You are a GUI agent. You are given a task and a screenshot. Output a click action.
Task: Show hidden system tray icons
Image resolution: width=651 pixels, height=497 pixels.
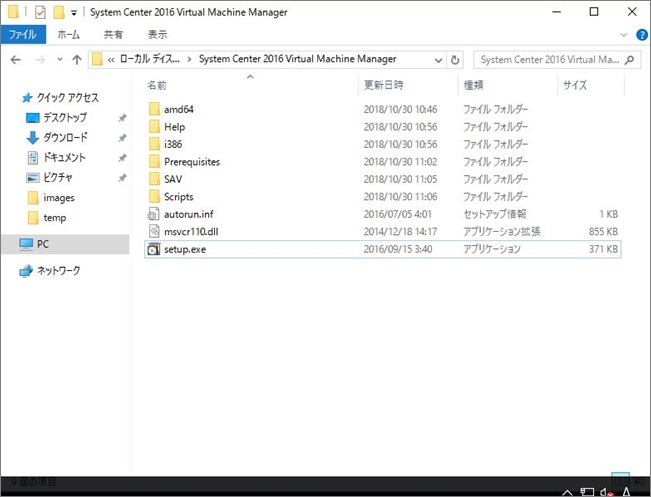tap(568, 490)
